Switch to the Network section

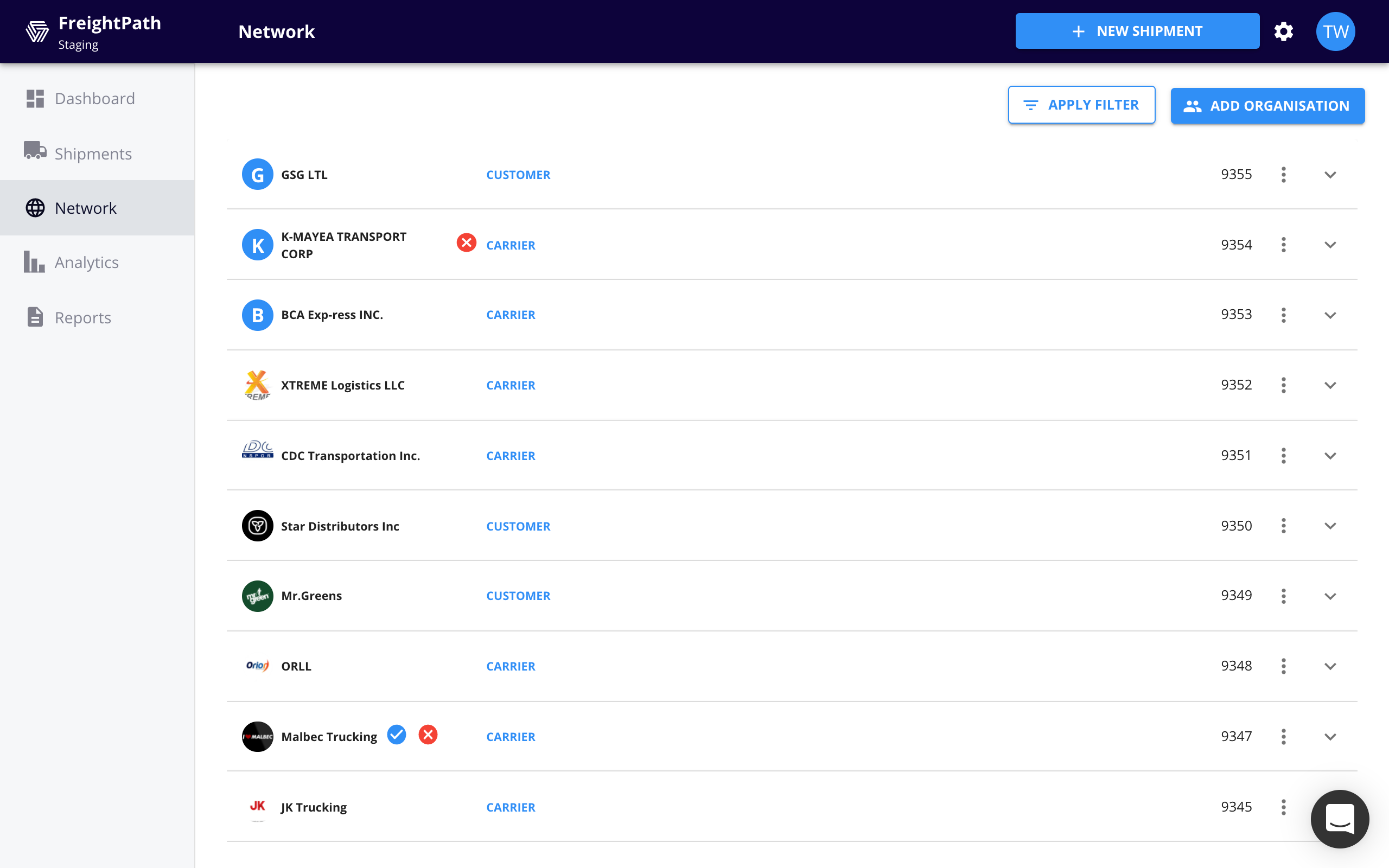(86, 207)
